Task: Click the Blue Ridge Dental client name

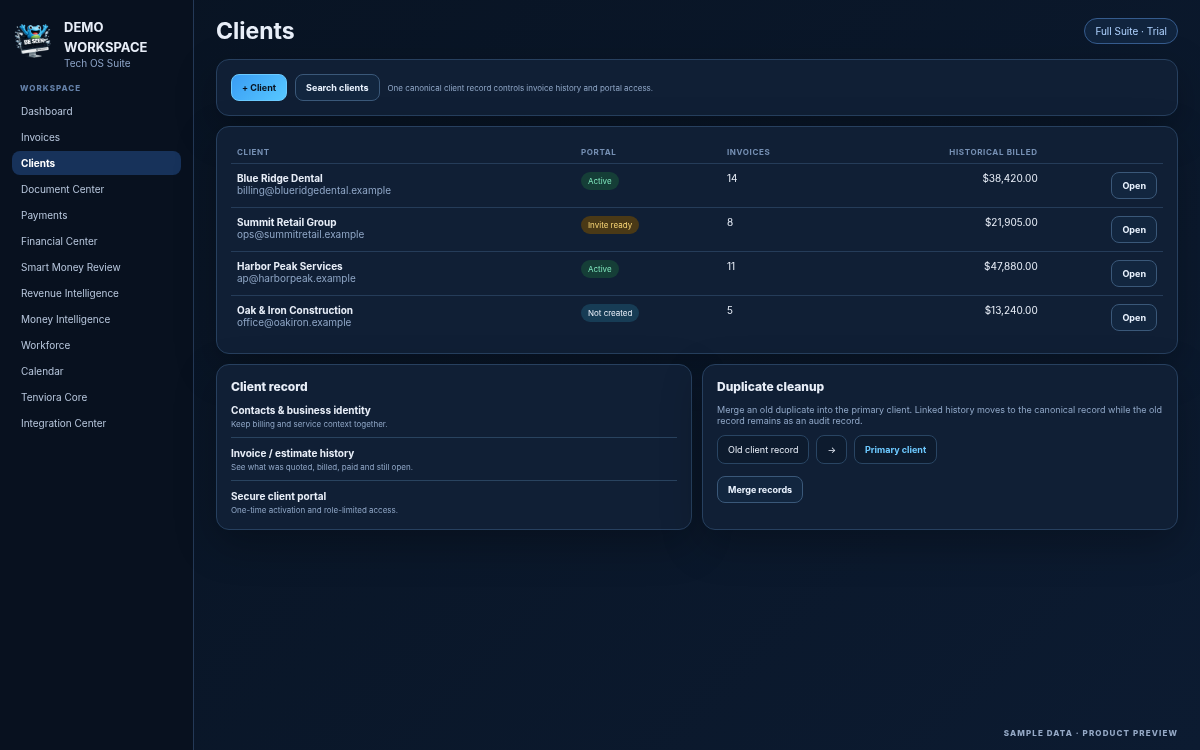Action: pos(280,178)
